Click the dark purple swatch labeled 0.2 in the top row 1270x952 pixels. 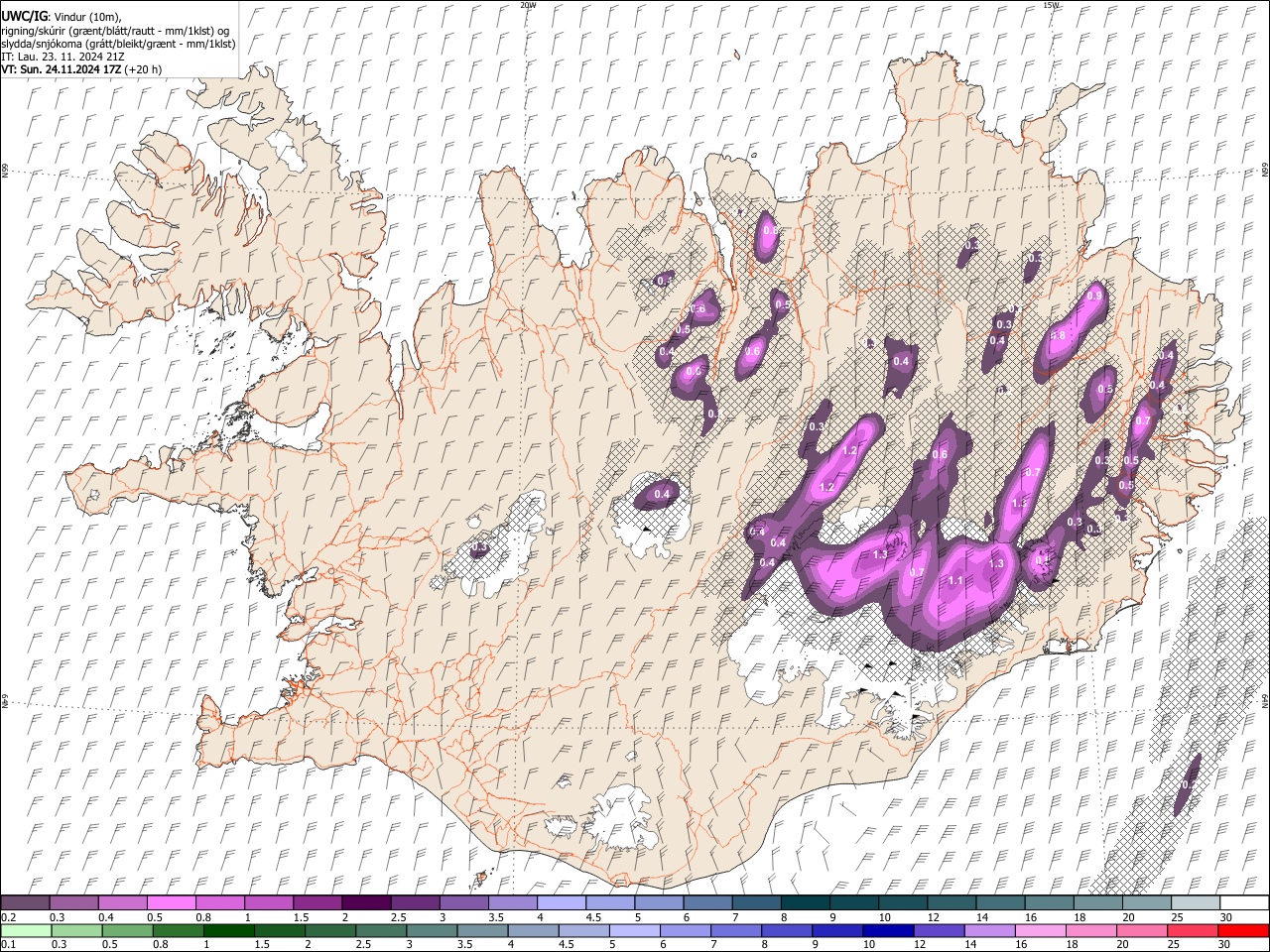click(x=25, y=903)
